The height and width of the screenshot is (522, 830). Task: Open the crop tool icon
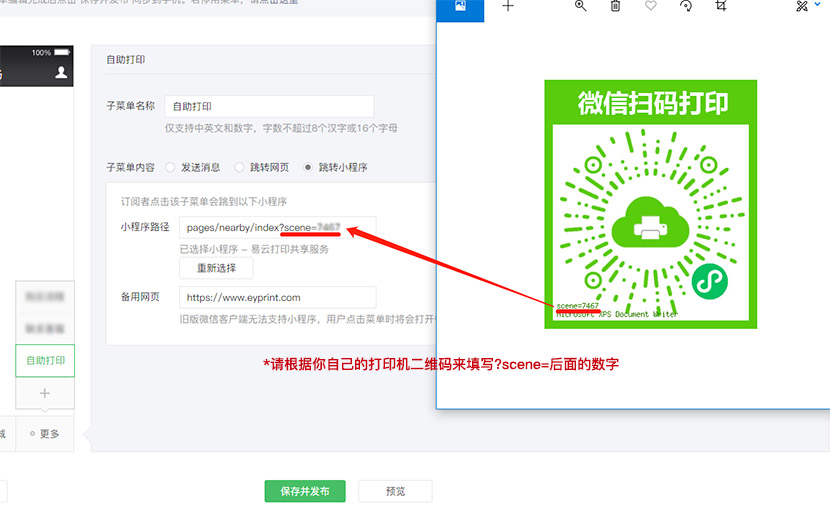pyautogui.click(x=720, y=6)
